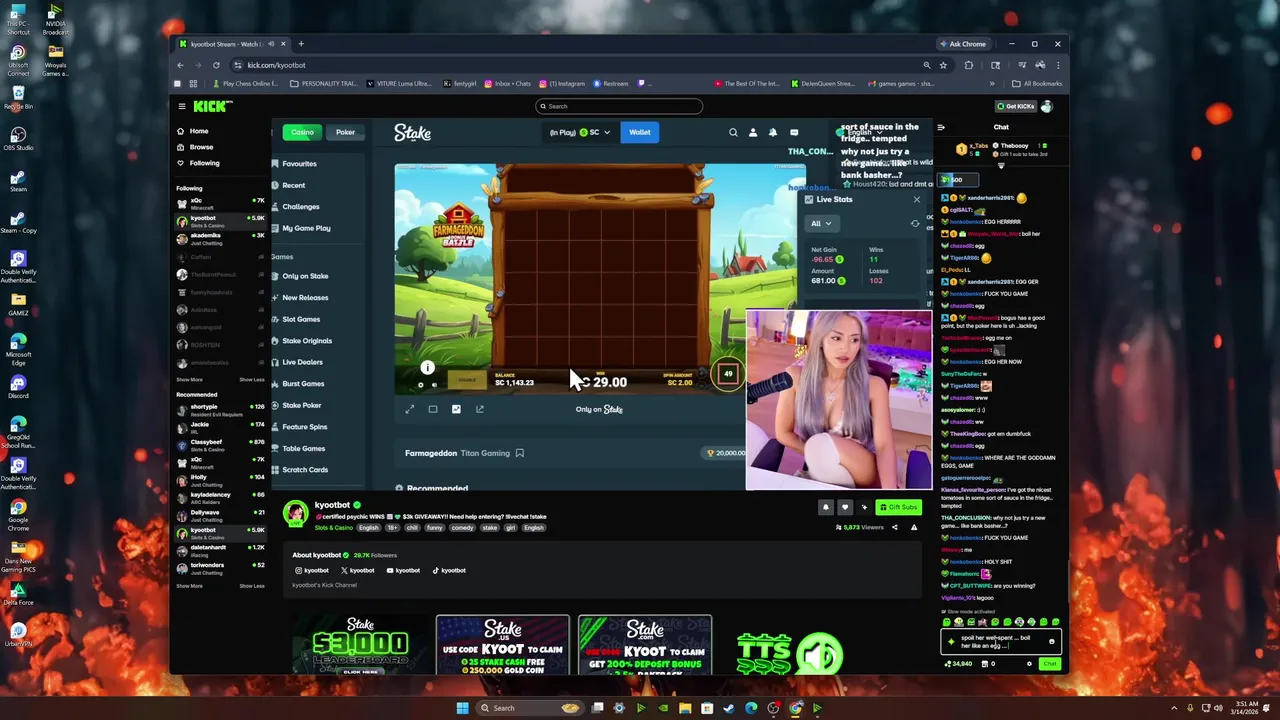This screenshot has width=1280, height=720.
Task: Report stream via warning icon
Action: coord(913,527)
